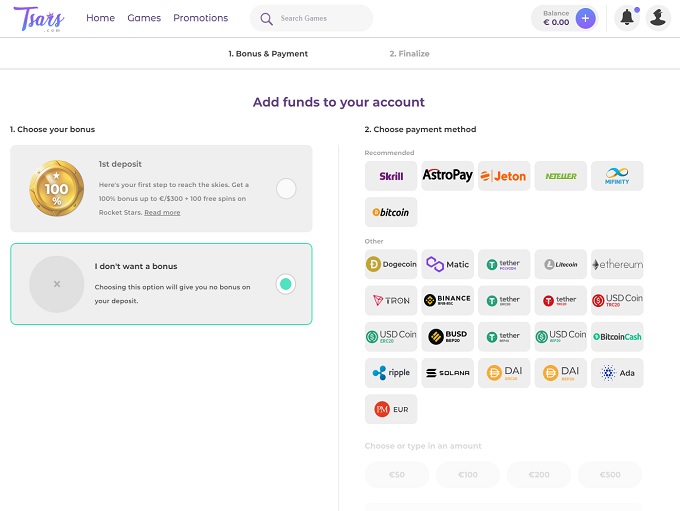Select the Ethereum payment tile
The image size is (680, 511).
(x=617, y=265)
